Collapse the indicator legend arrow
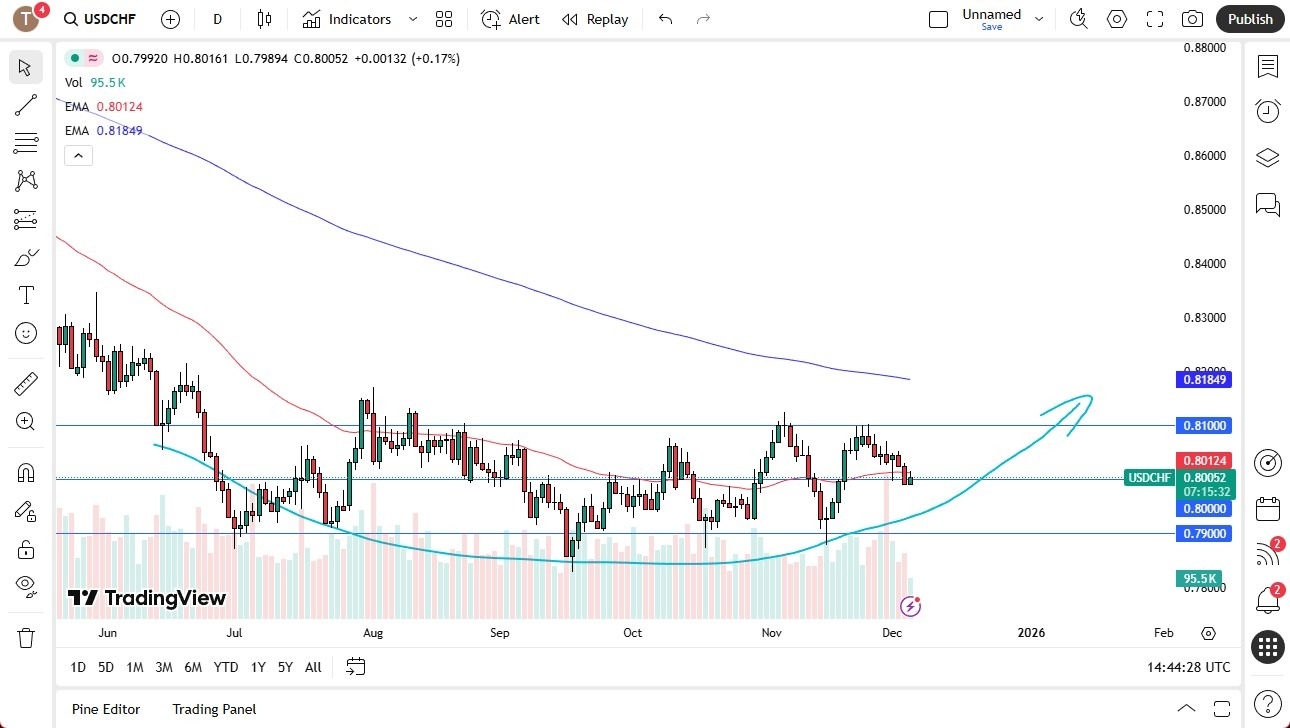 (x=78, y=155)
